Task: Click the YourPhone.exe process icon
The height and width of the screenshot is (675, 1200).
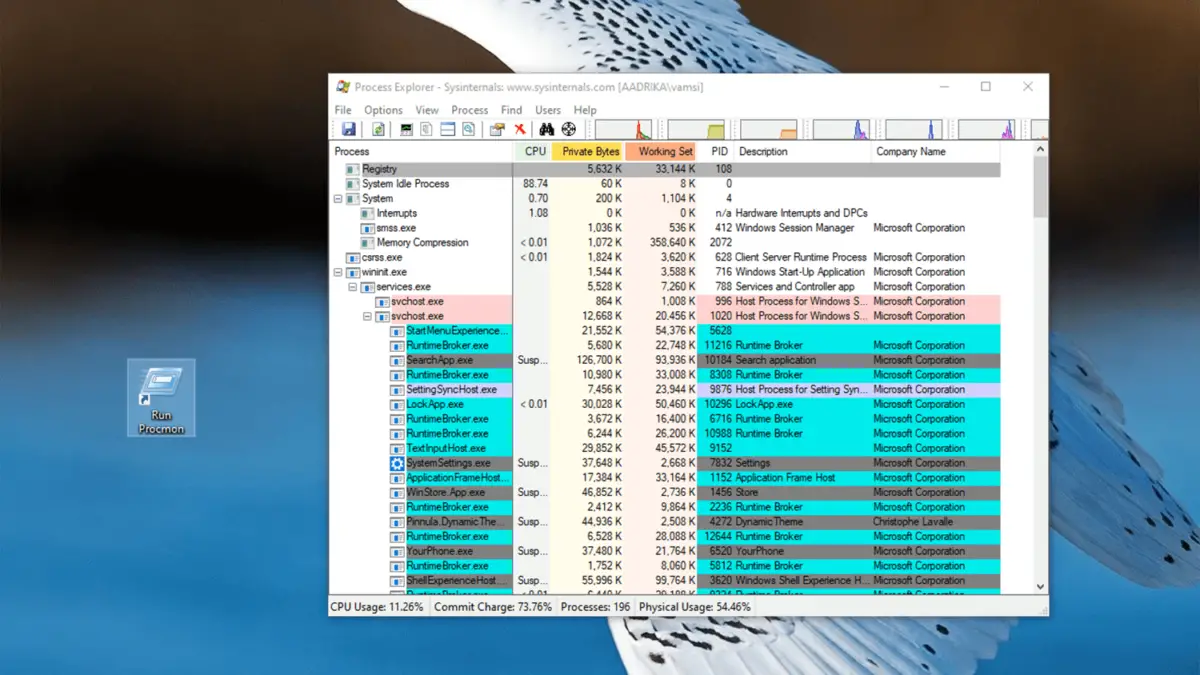Action: [397, 551]
